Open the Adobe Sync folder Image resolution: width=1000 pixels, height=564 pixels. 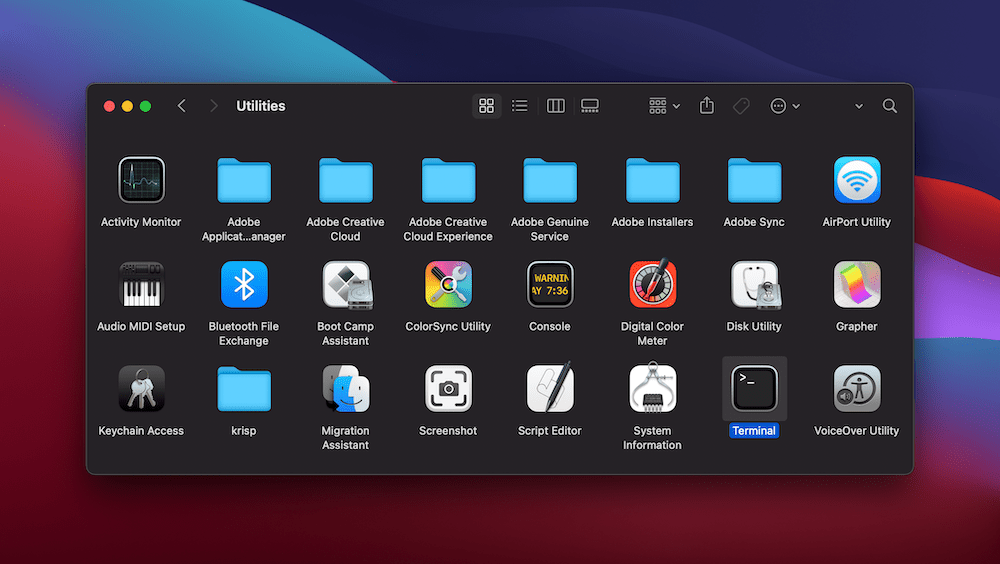click(754, 181)
